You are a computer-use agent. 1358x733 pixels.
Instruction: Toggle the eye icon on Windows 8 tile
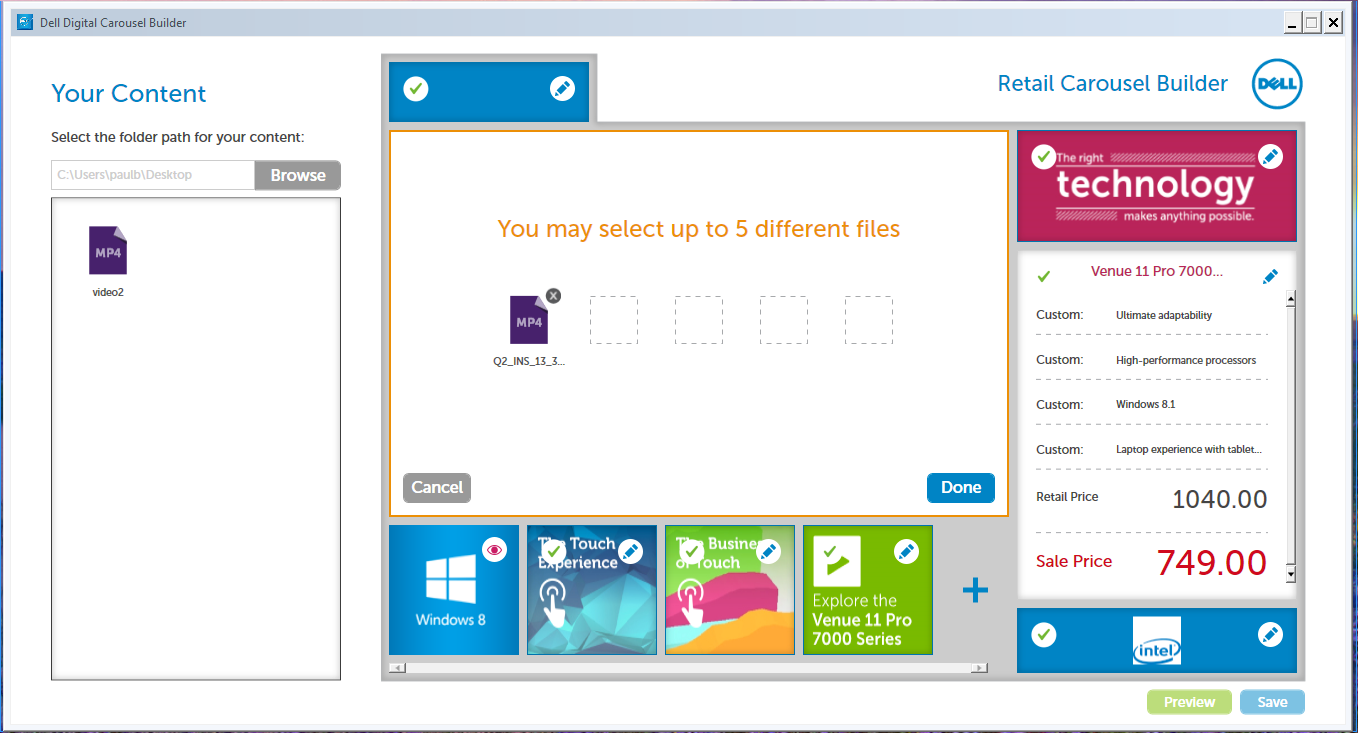coord(494,549)
